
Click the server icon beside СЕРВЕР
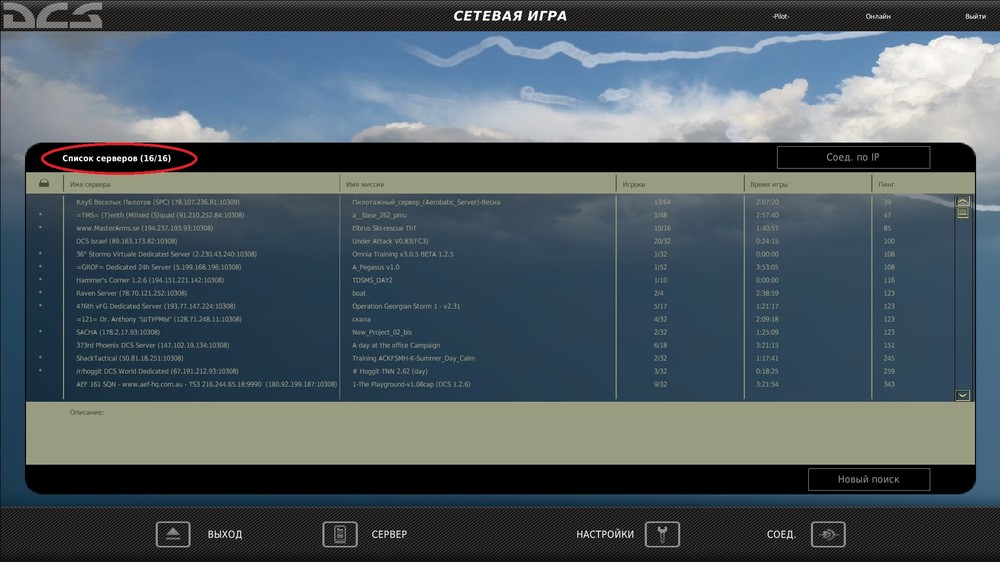click(x=340, y=534)
